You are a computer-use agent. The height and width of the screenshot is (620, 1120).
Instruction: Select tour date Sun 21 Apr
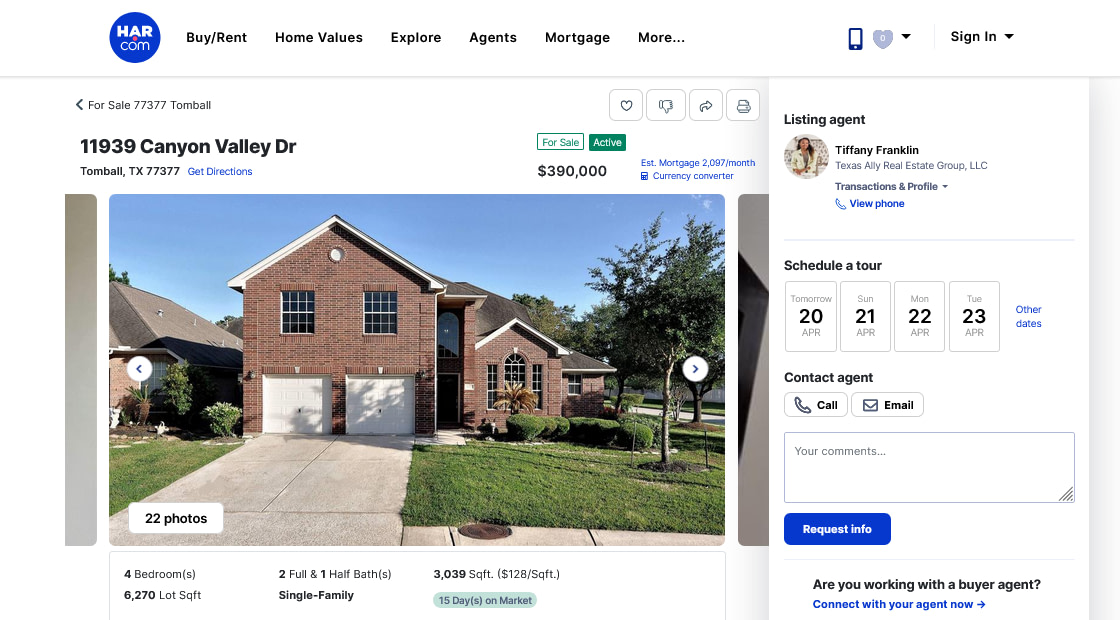tap(865, 316)
